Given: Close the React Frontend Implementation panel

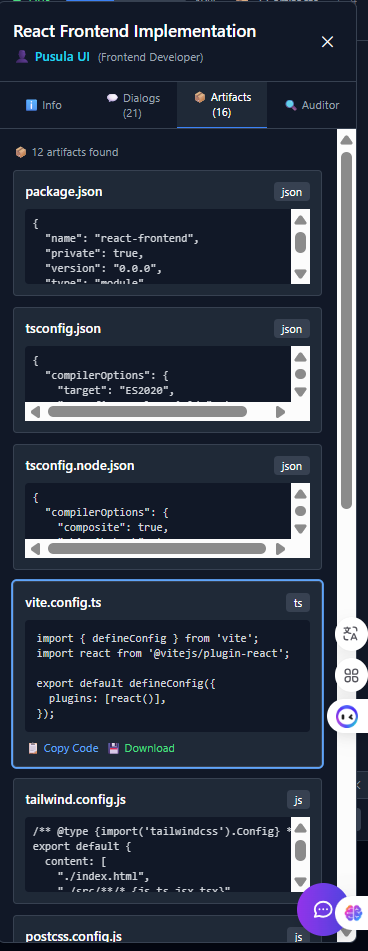Looking at the screenshot, I should coord(327,41).
